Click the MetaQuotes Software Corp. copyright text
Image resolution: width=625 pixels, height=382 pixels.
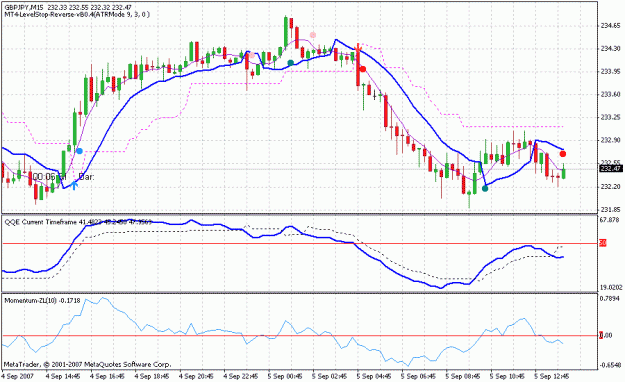pyautogui.click(x=88, y=364)
